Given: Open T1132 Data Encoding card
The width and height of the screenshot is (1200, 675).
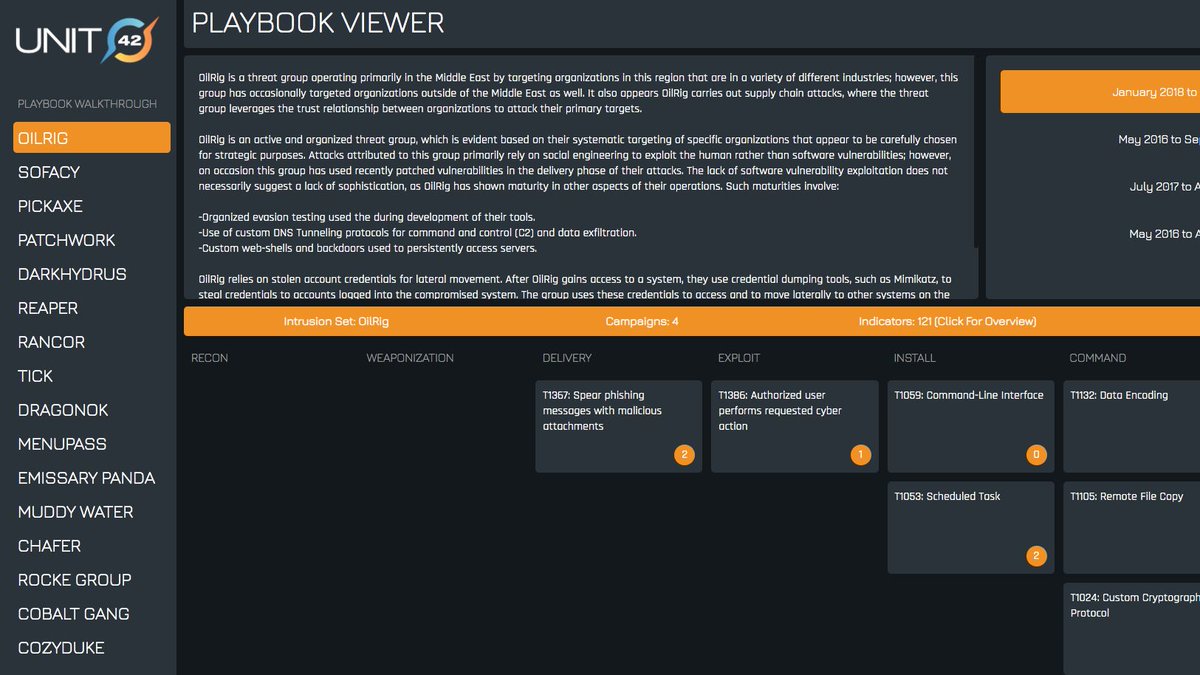Looking at the screenshot, I should (1132, 426).
